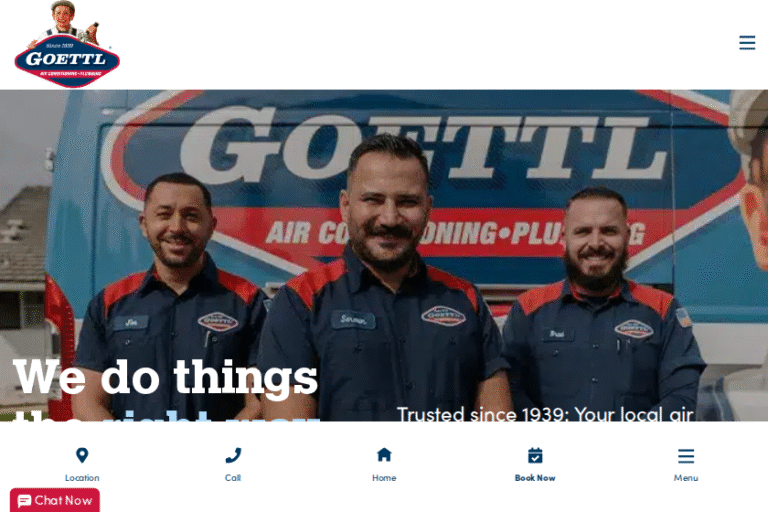Open the bottom bar Menu icon
Viewport: 768px width, 512px height.
(x=686, y=456)
